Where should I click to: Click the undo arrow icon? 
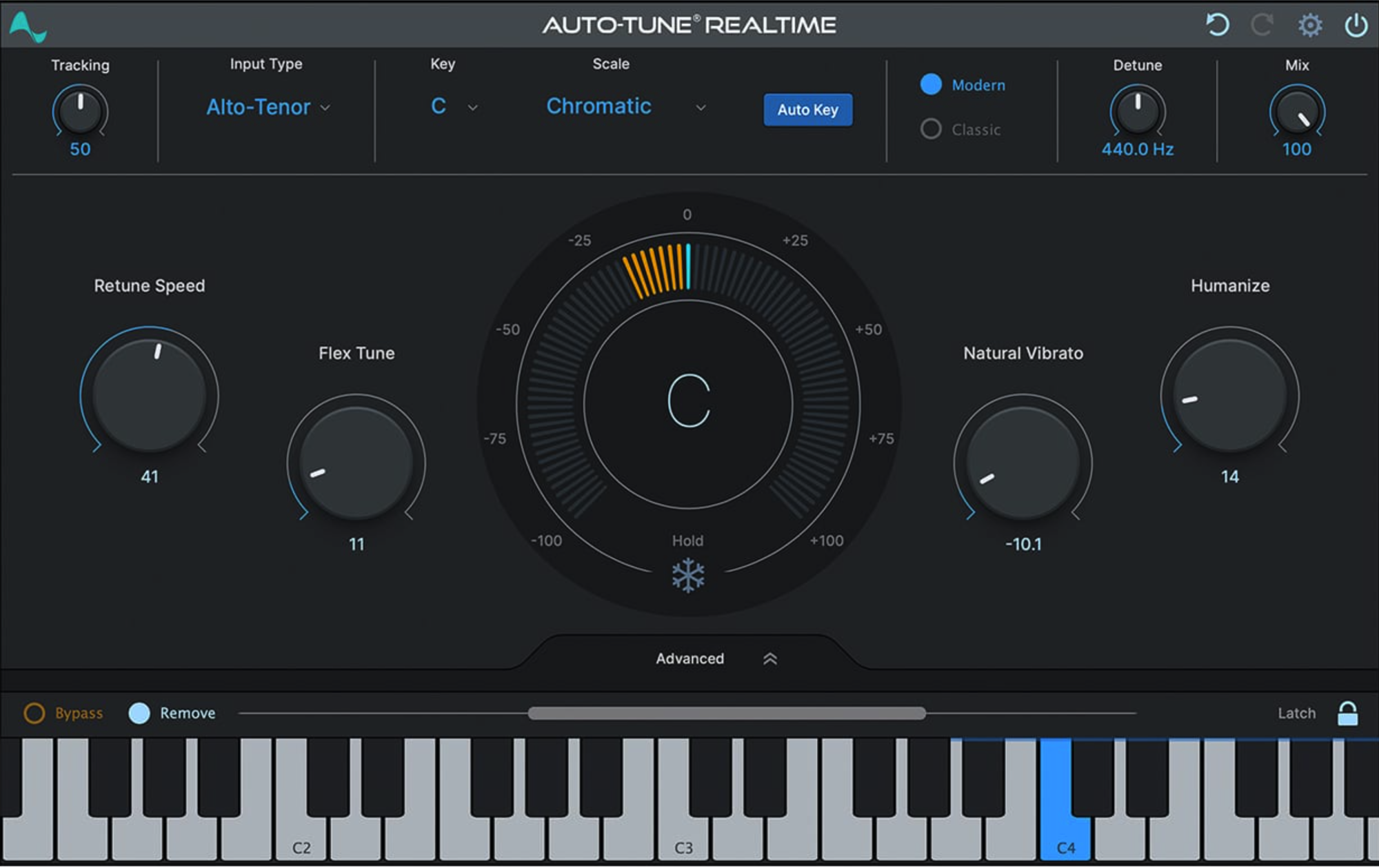(1217, 26)
